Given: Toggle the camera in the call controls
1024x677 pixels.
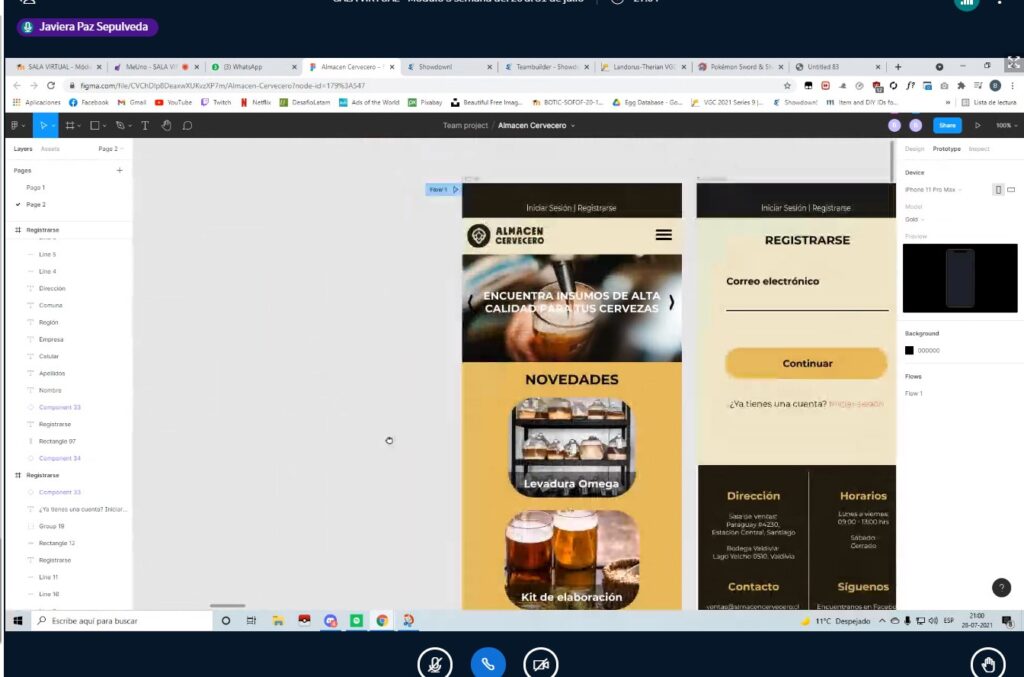Looking at the screenshot, I should (x=541, y=664).
